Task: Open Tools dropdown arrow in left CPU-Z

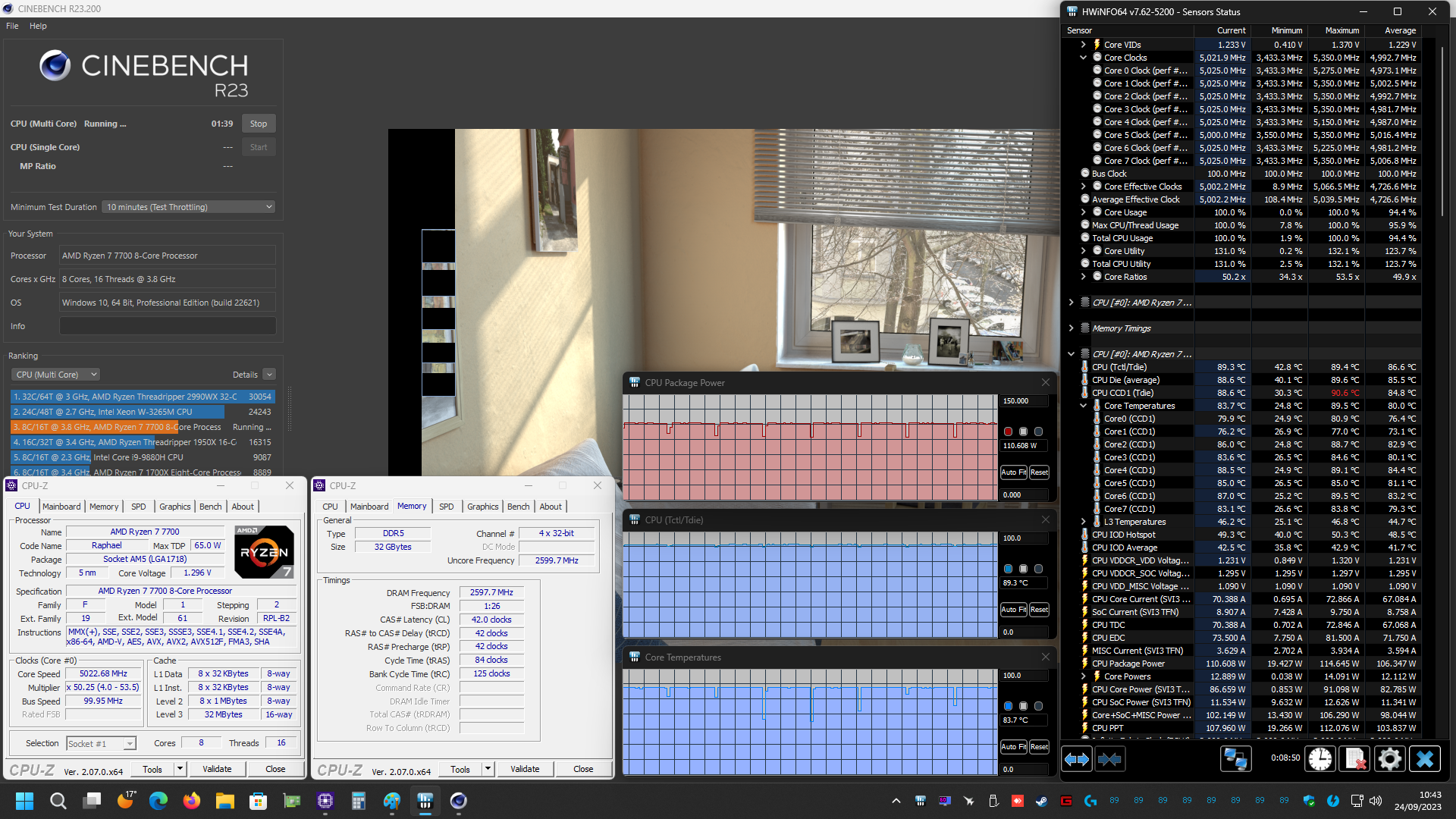Action: 180,769
